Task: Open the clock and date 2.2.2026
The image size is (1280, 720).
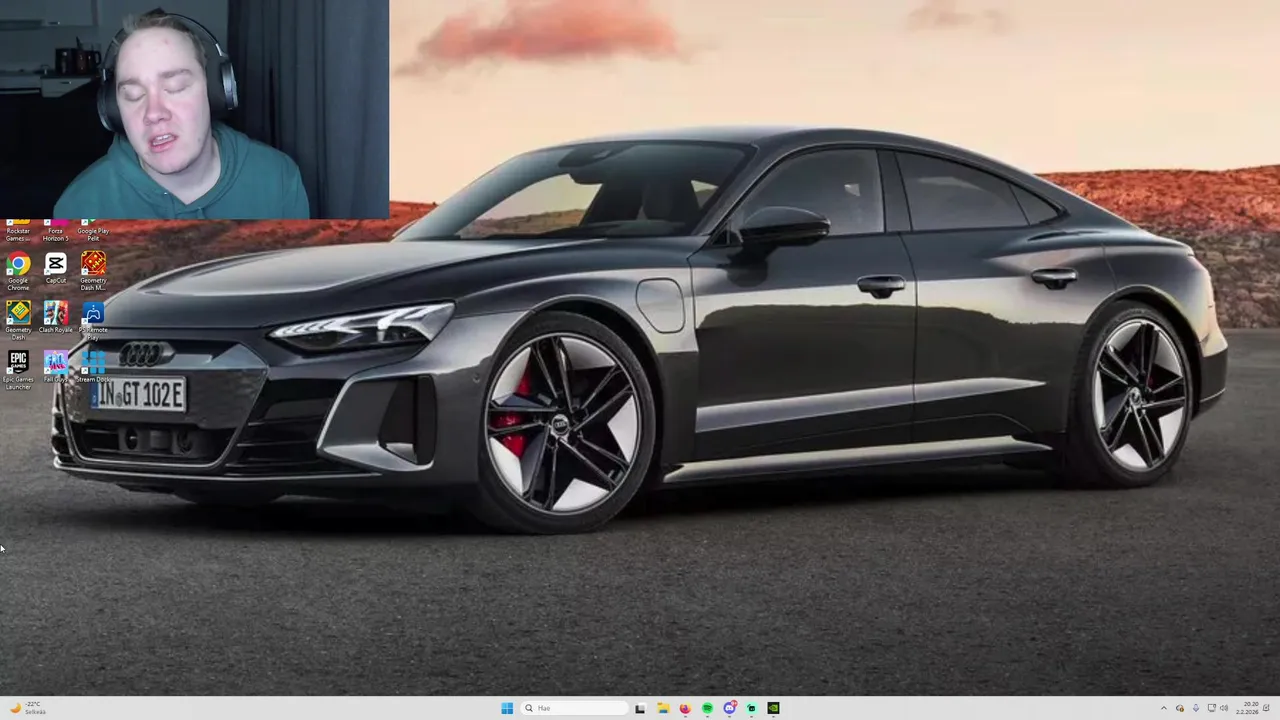Action: pyautogui.click(x=1247, y=708)
